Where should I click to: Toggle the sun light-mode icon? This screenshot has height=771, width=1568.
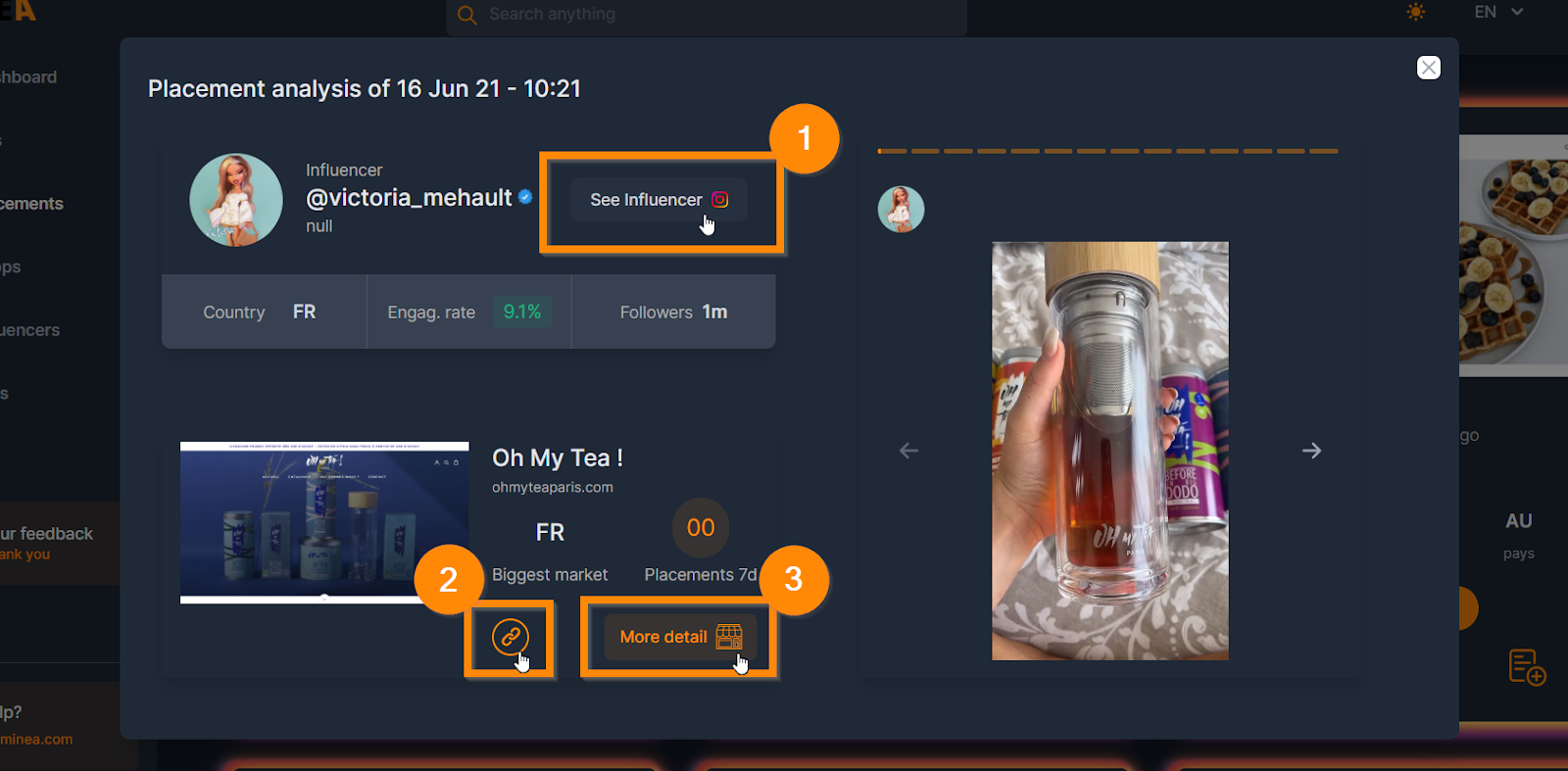[1416, 12]
